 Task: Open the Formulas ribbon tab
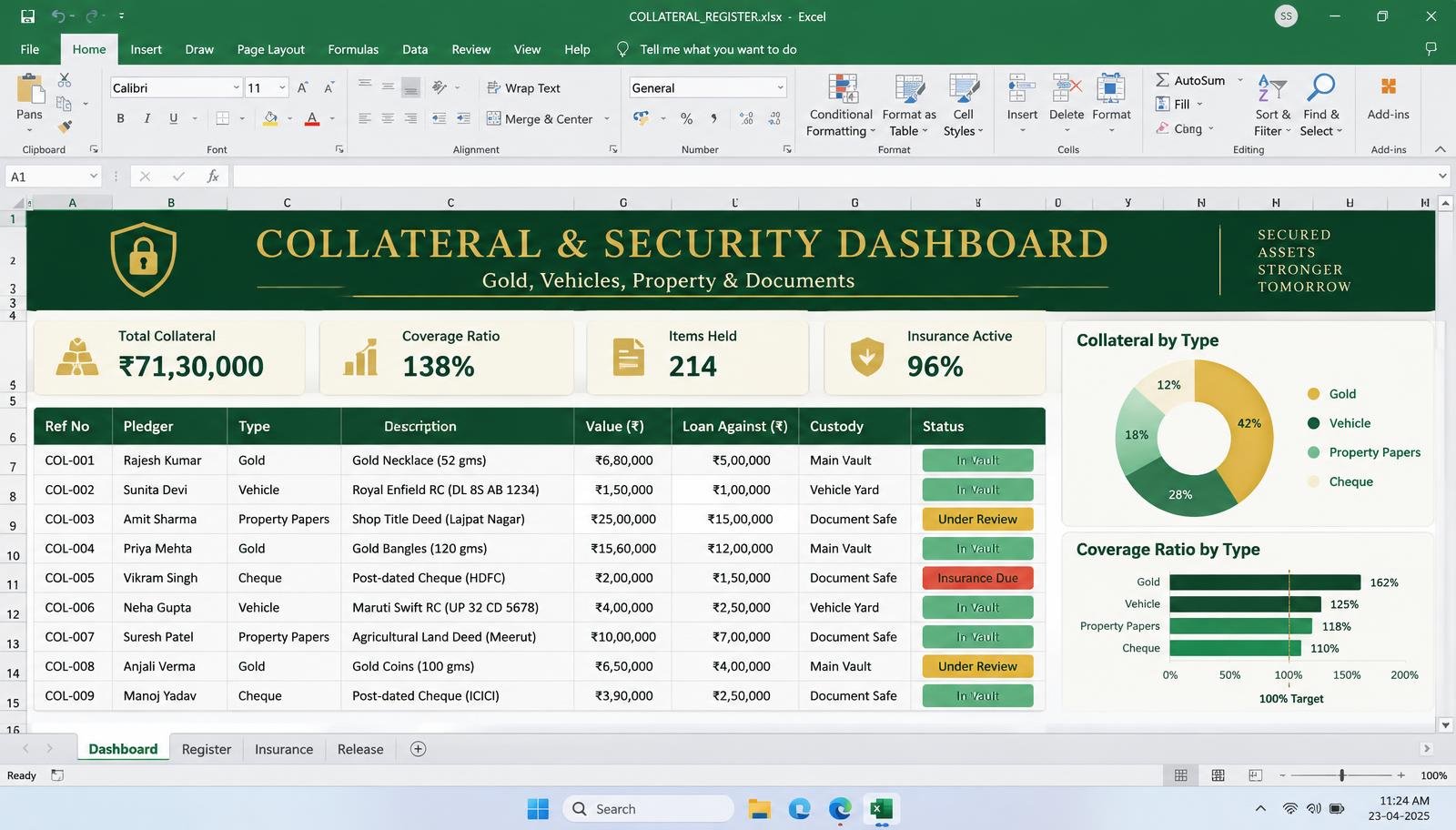353,49
